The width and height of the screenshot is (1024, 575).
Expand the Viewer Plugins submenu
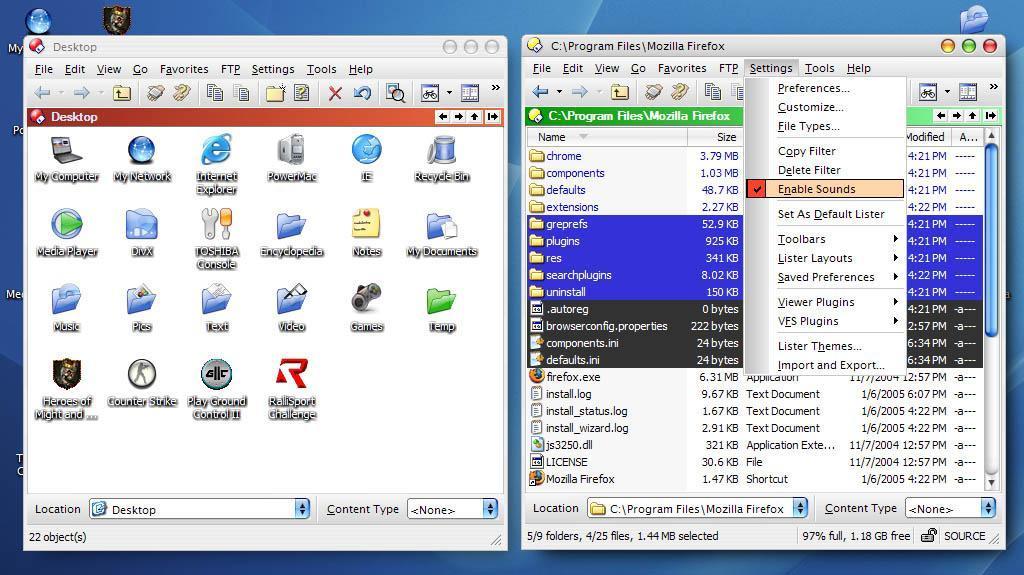[825, 302]
